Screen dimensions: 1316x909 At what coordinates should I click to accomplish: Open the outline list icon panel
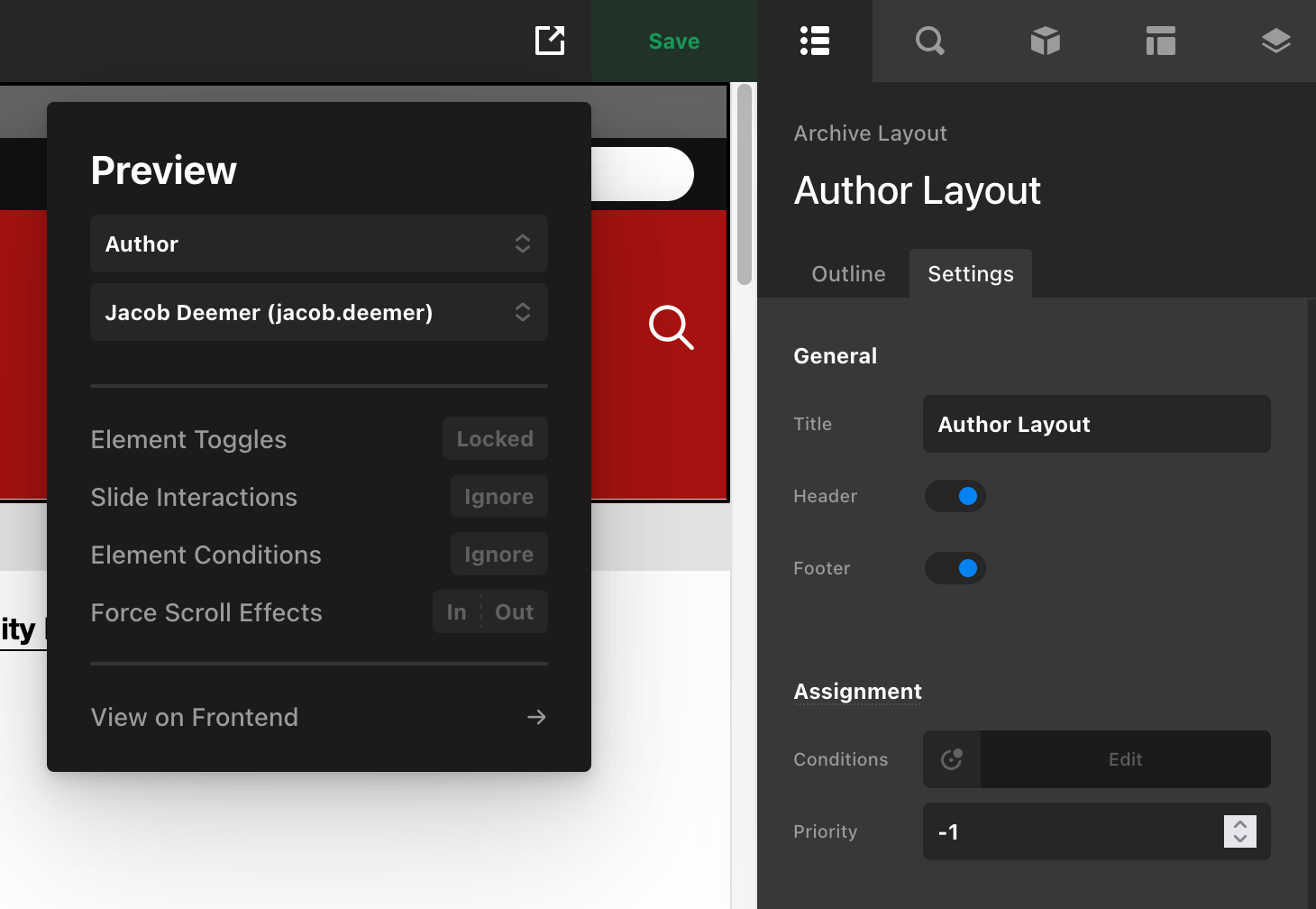[815, 41]
